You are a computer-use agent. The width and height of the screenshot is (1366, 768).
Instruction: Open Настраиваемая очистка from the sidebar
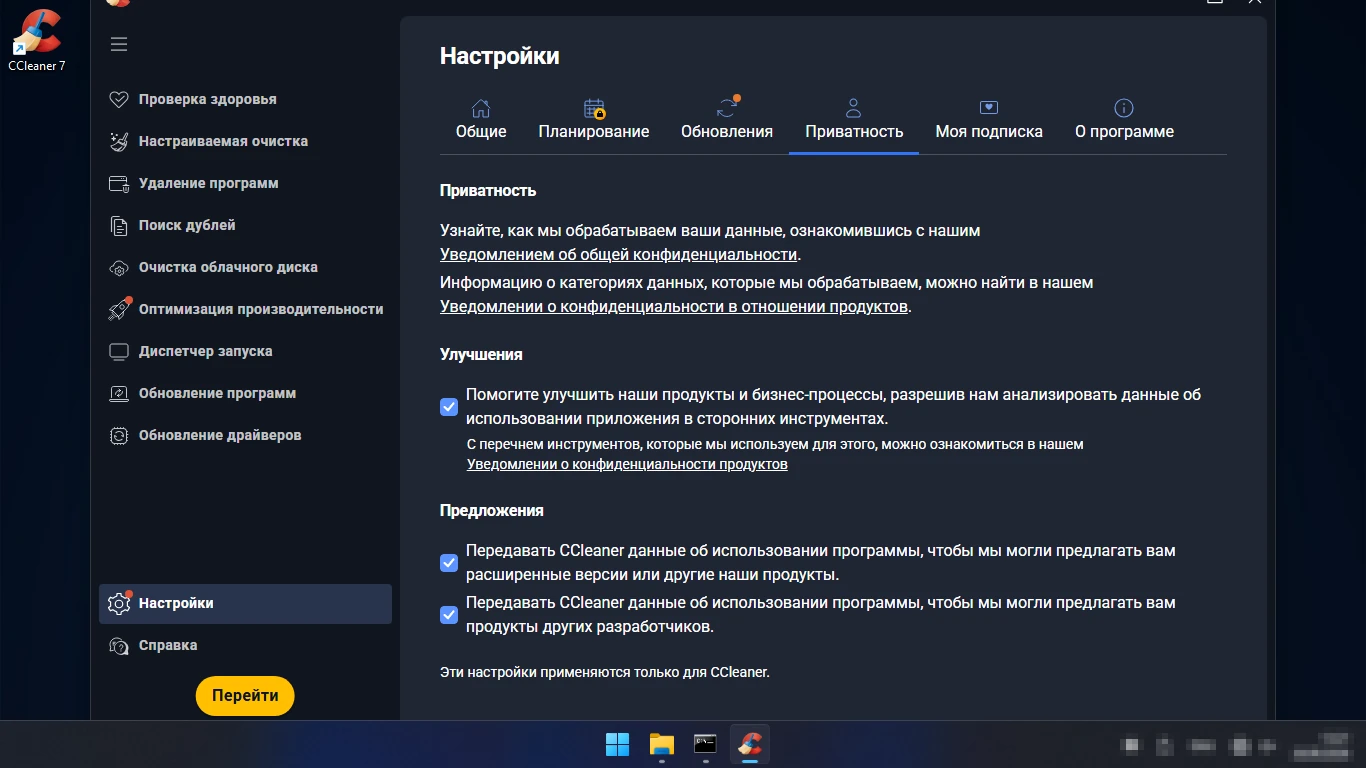point(245,141)
